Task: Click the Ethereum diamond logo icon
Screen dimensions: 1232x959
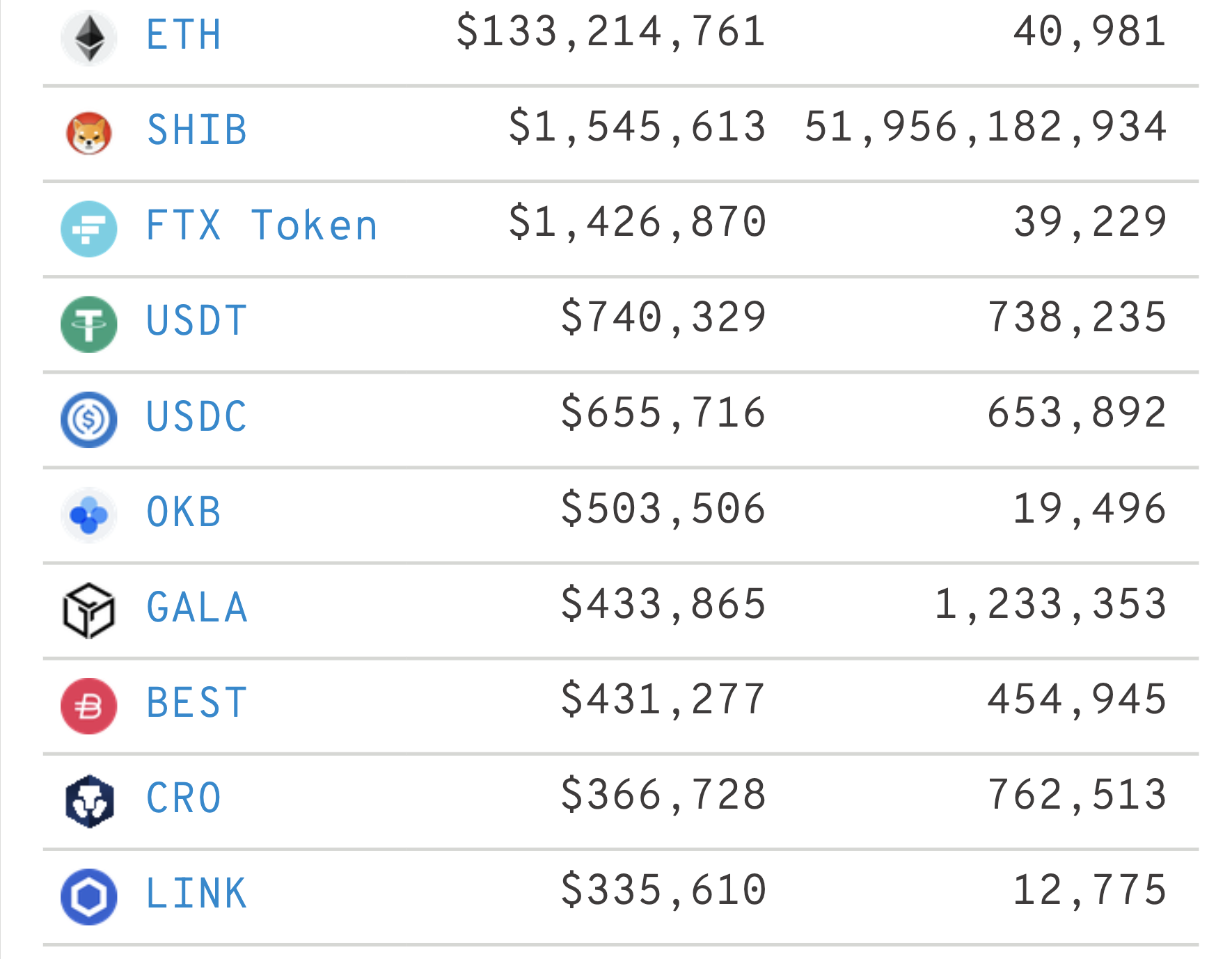Action: (x=89, y=38)
